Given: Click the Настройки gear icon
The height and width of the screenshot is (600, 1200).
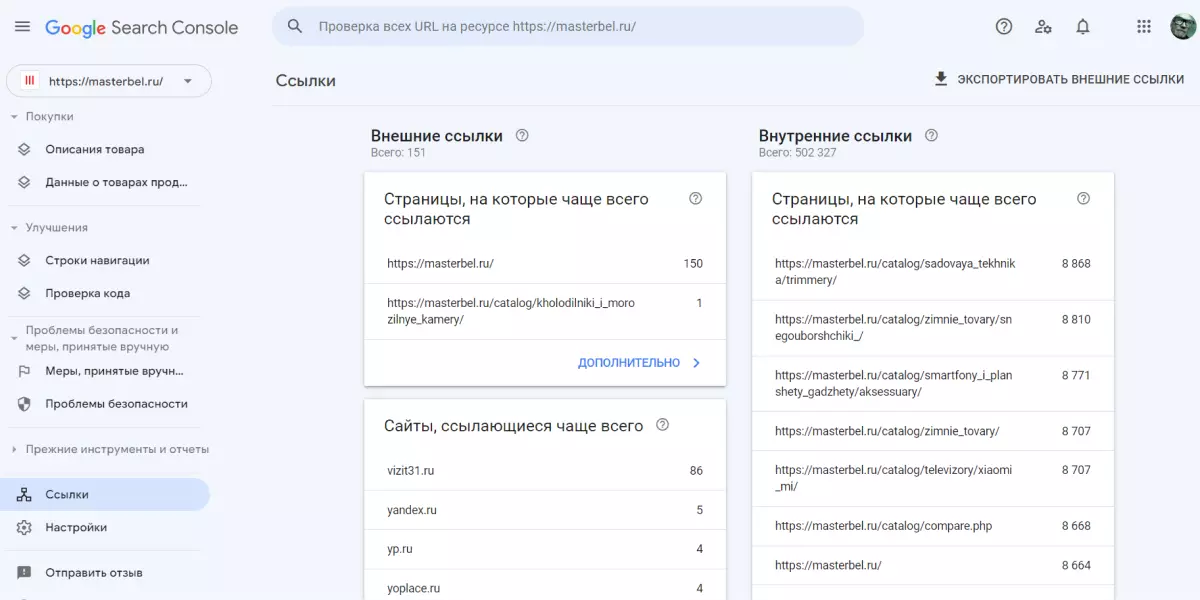Looking at the screenshot, I should click(x=25, y=527).
